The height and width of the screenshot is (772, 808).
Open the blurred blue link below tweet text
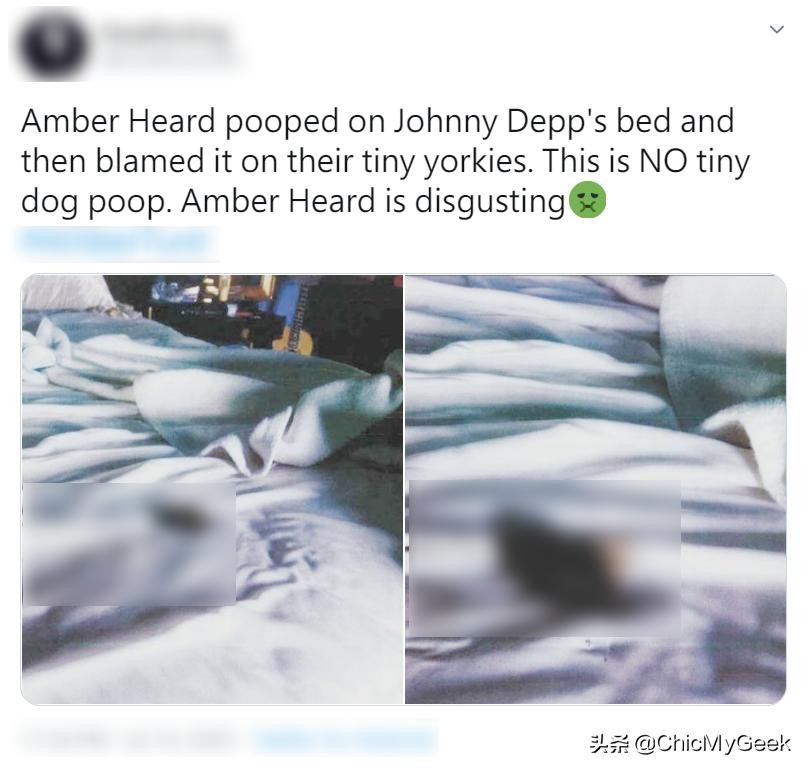[x=116, y=242]
